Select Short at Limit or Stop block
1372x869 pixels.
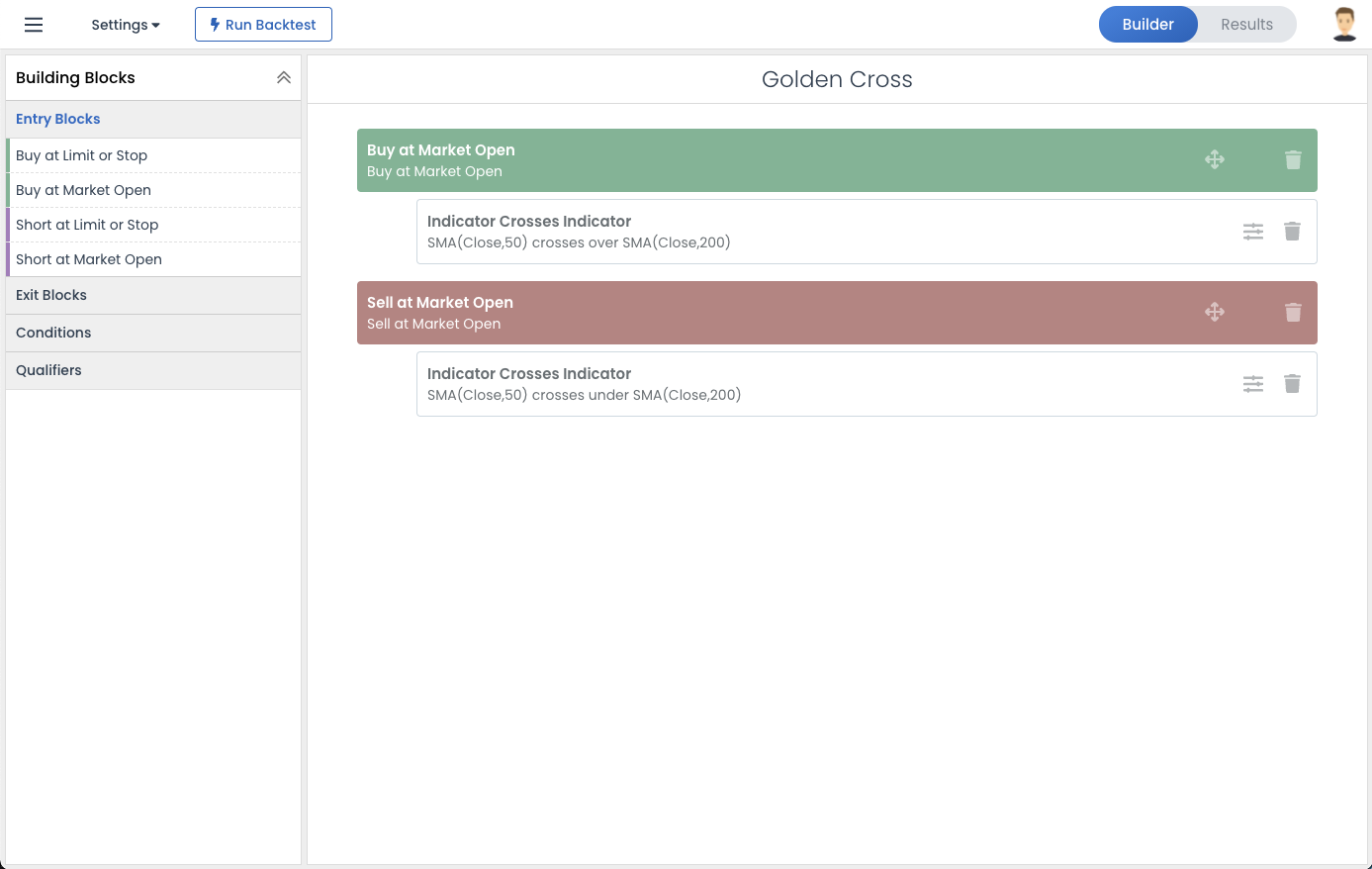(87, 225)
